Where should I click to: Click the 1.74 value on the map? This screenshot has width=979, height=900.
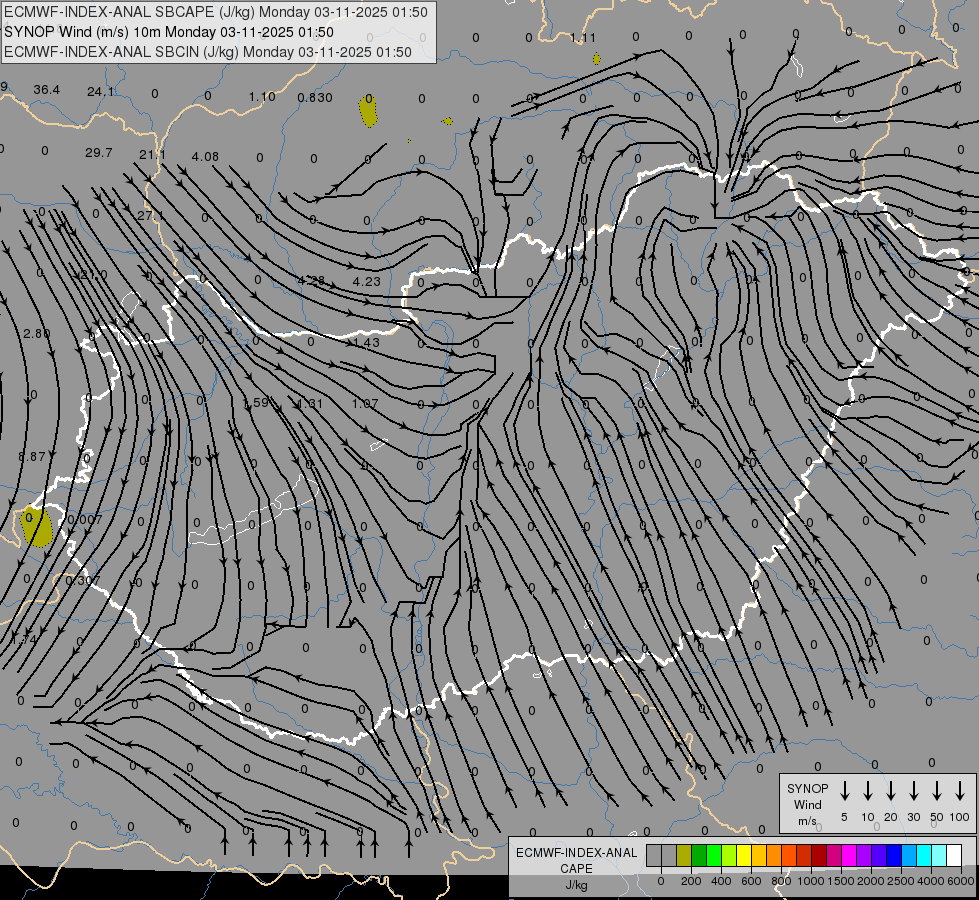[24, 640]
